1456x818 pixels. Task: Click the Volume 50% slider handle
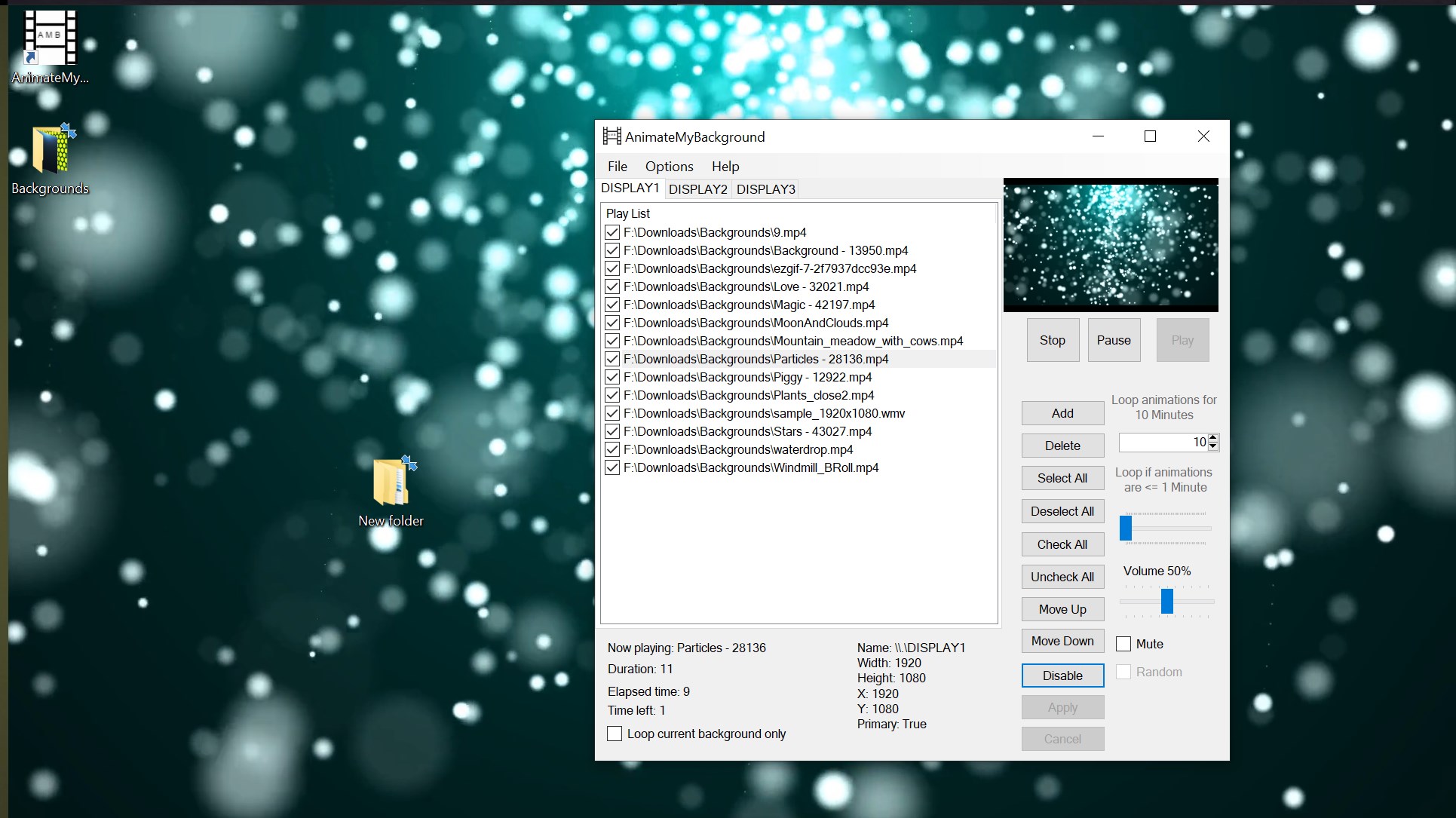coord(1166,602)
